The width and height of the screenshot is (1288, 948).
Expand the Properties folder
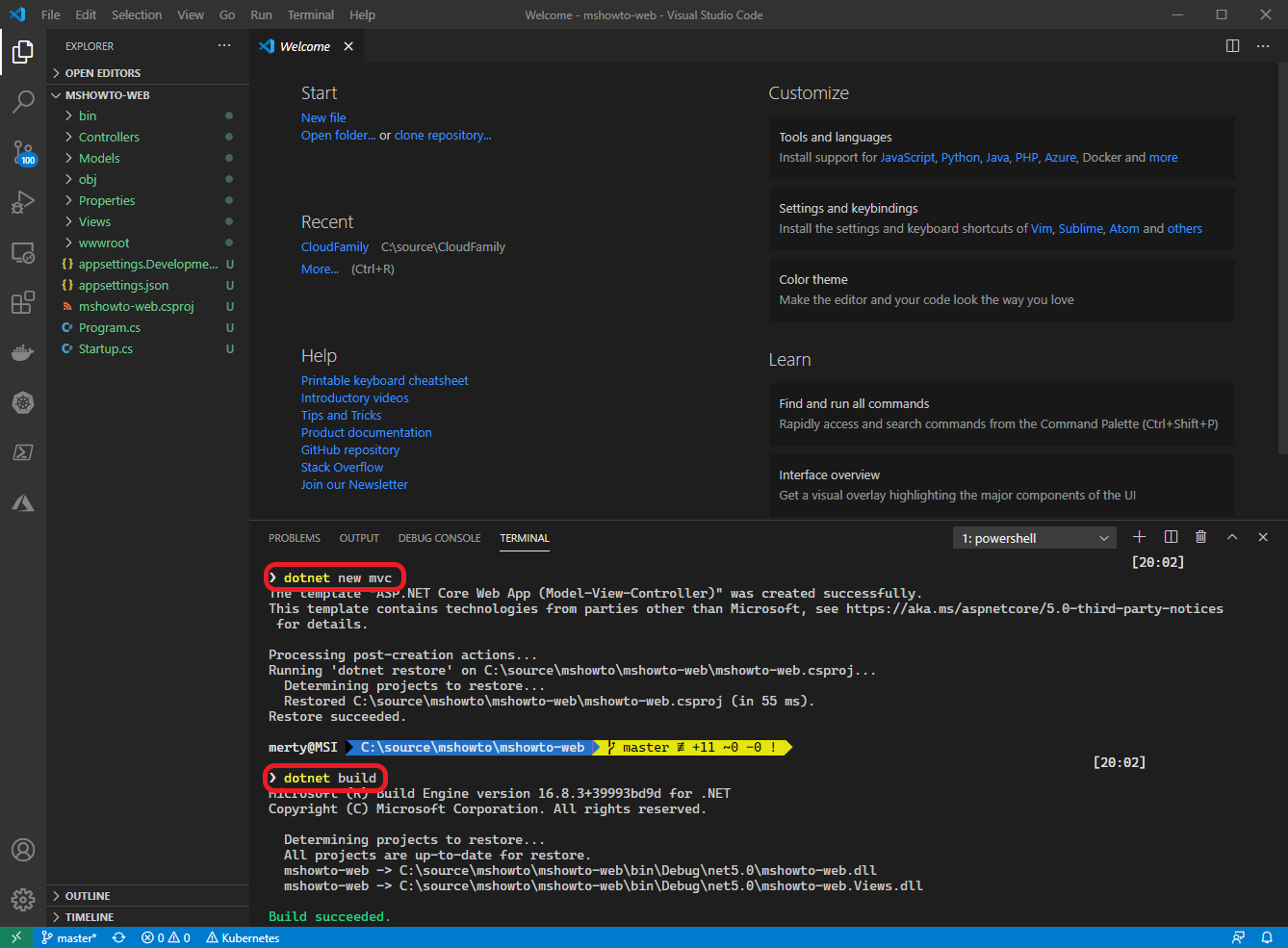point(147,200)
